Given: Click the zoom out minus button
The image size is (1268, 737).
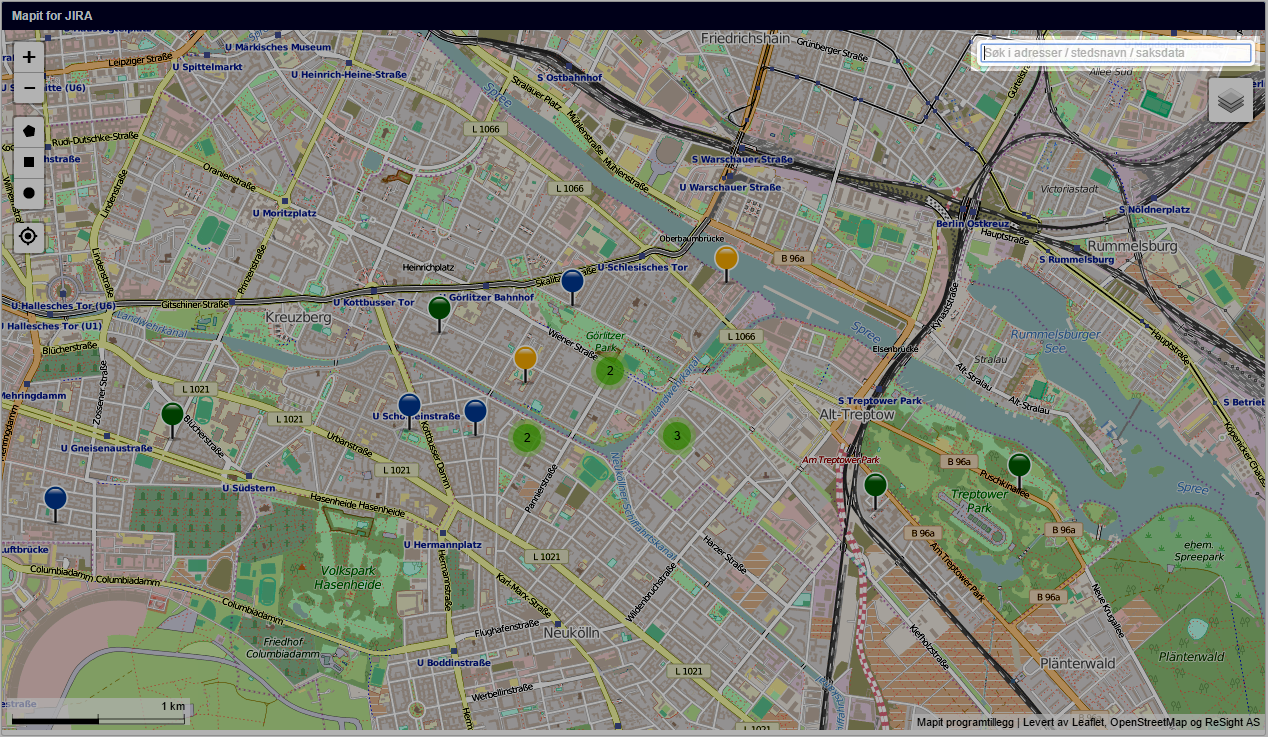Looking at the screenshot, I should 29,89.
